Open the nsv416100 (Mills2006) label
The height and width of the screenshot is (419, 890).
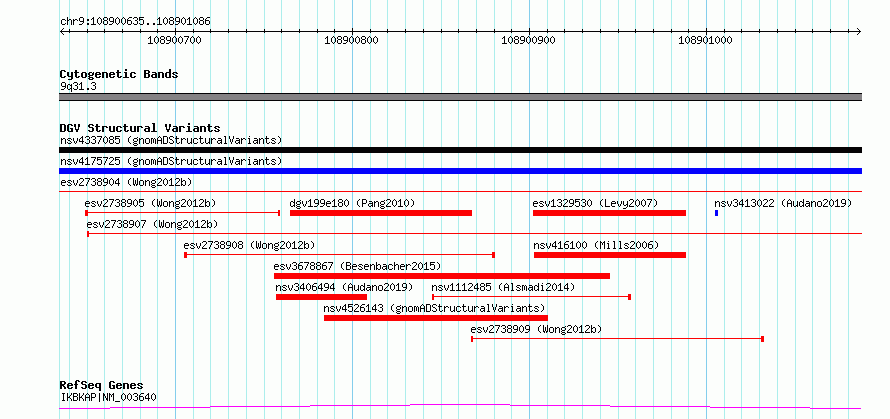596,245
